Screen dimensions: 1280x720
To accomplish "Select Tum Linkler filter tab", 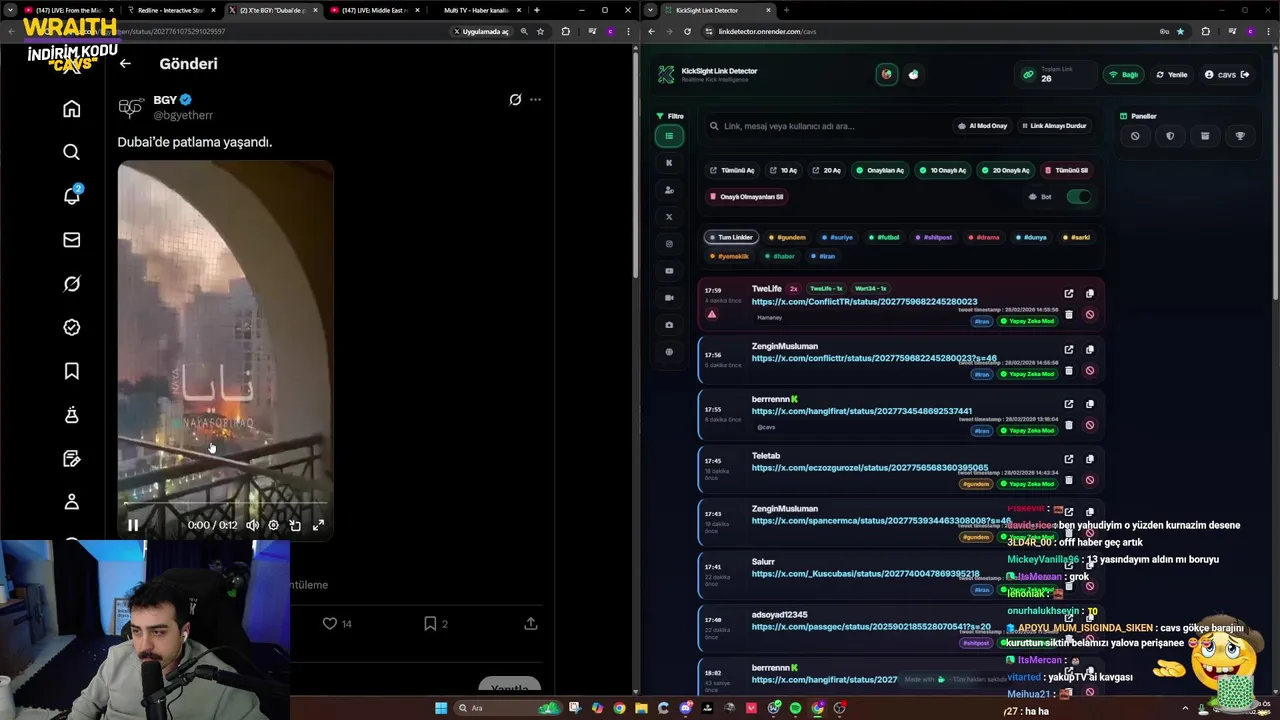I will (731, 237).
